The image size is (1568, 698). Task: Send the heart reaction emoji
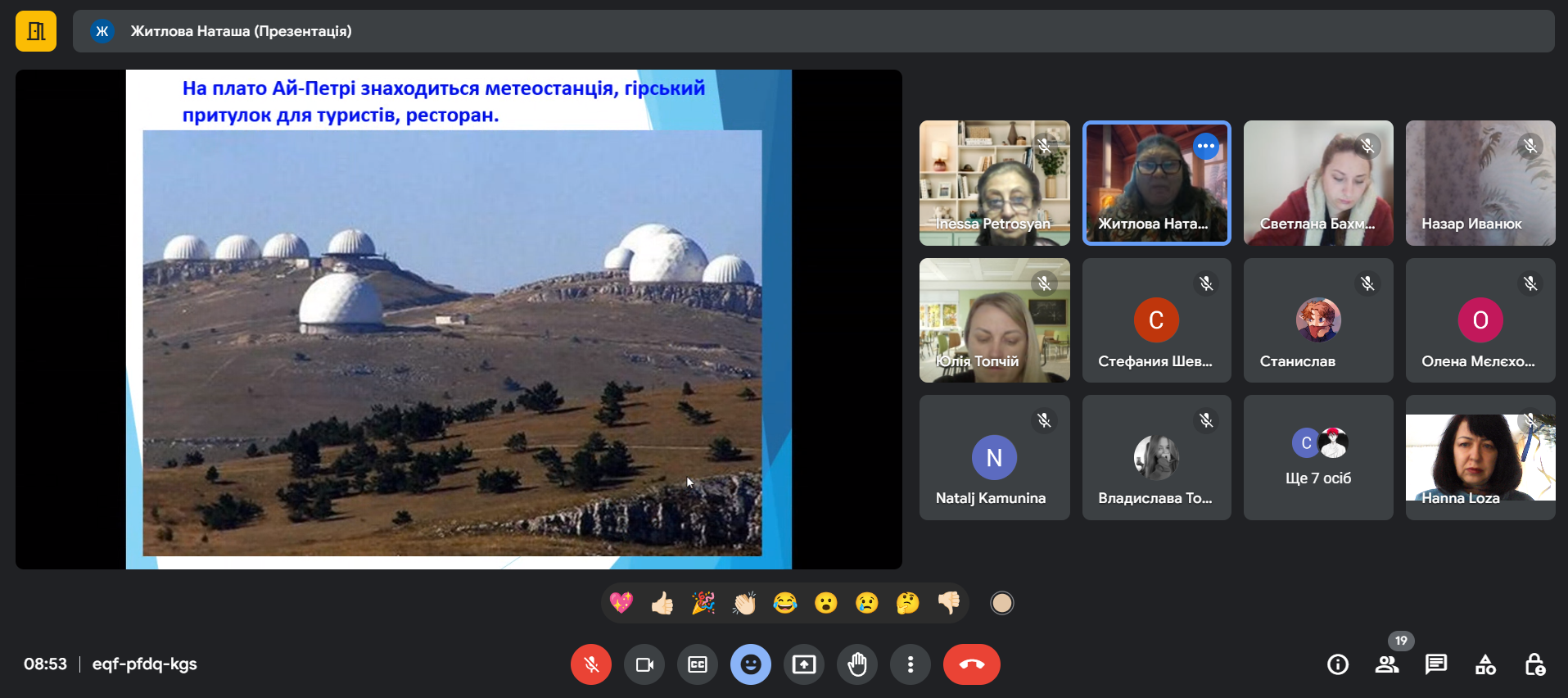621,604
